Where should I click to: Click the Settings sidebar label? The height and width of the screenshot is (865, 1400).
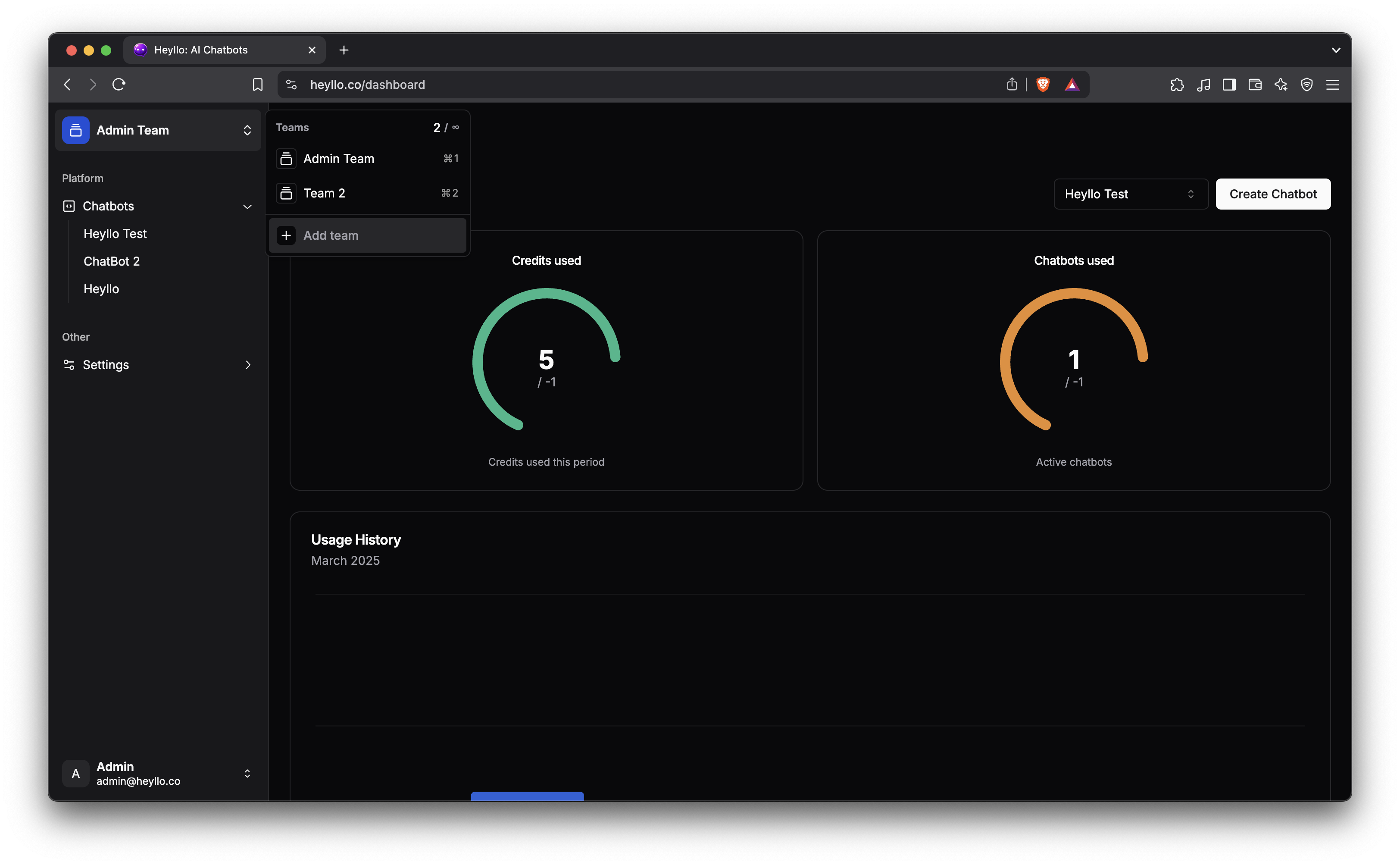point(106,365)
